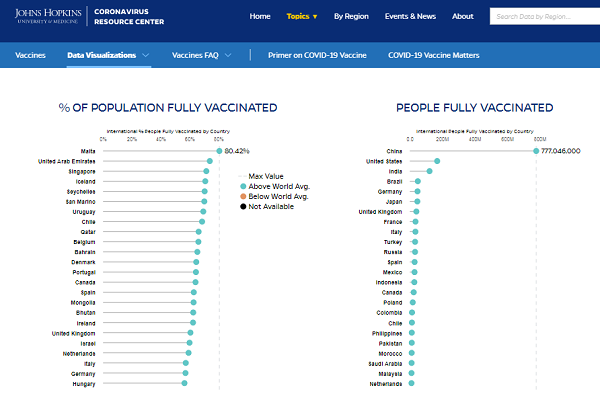Click Russia's people vaccinated dot
The height and width of the screenshot is (394, 600).
[x=415, y=252]
